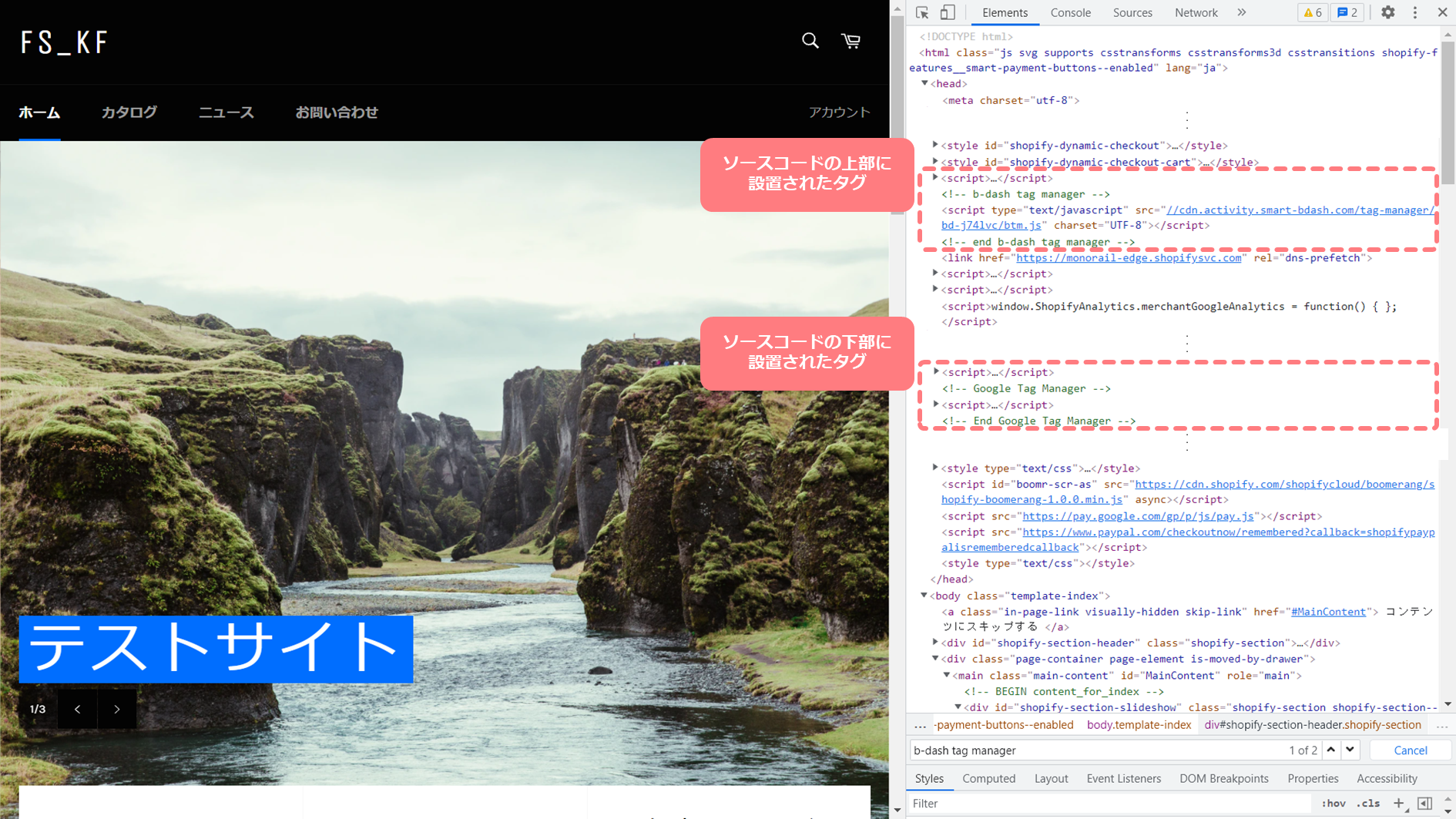Open the お問い合わせ navigation item
The height and width of the screenshot is (819, 1456).
(x=337, y=112)
